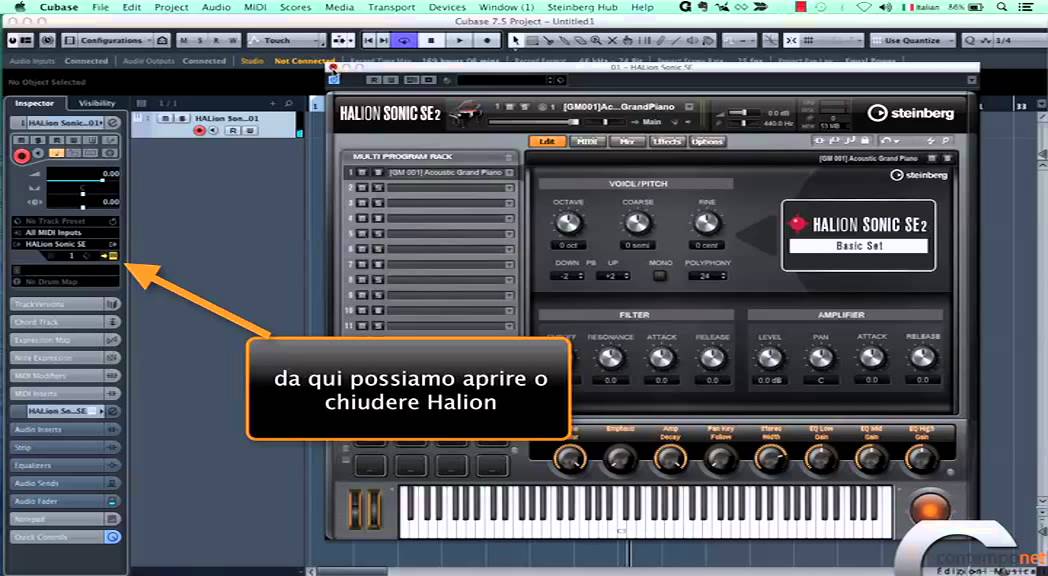Click Add Track plus icon in track list
1048x576 pixels.
pos(273,103)
